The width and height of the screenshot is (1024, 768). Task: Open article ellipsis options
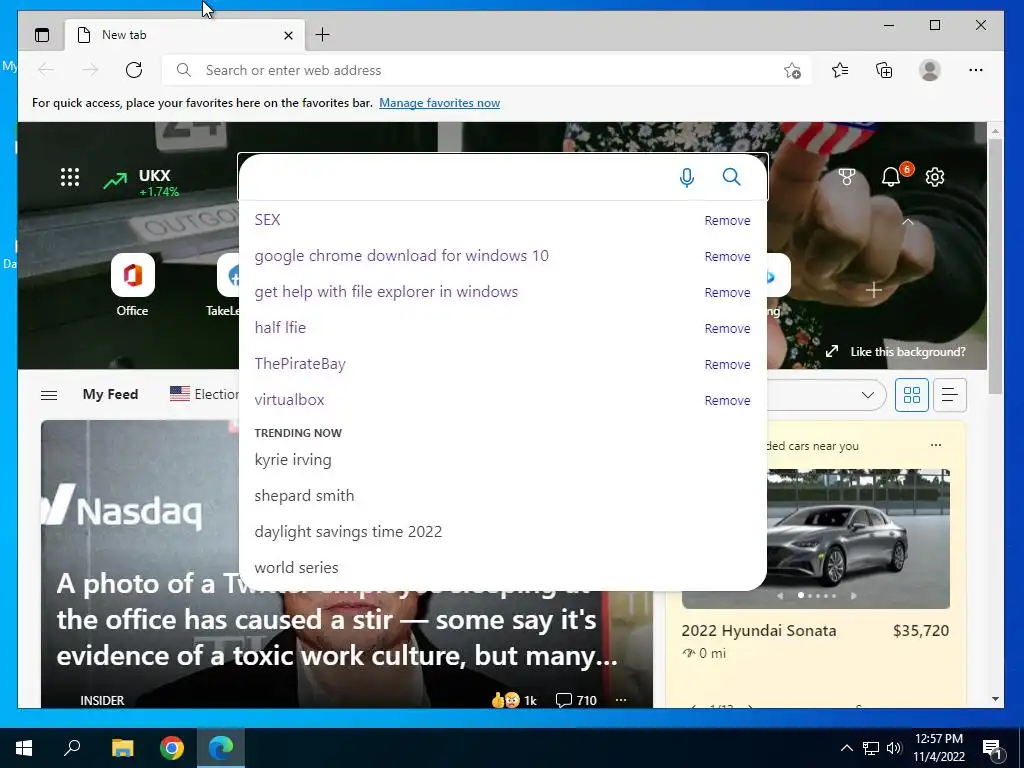(x=621, y=700)
